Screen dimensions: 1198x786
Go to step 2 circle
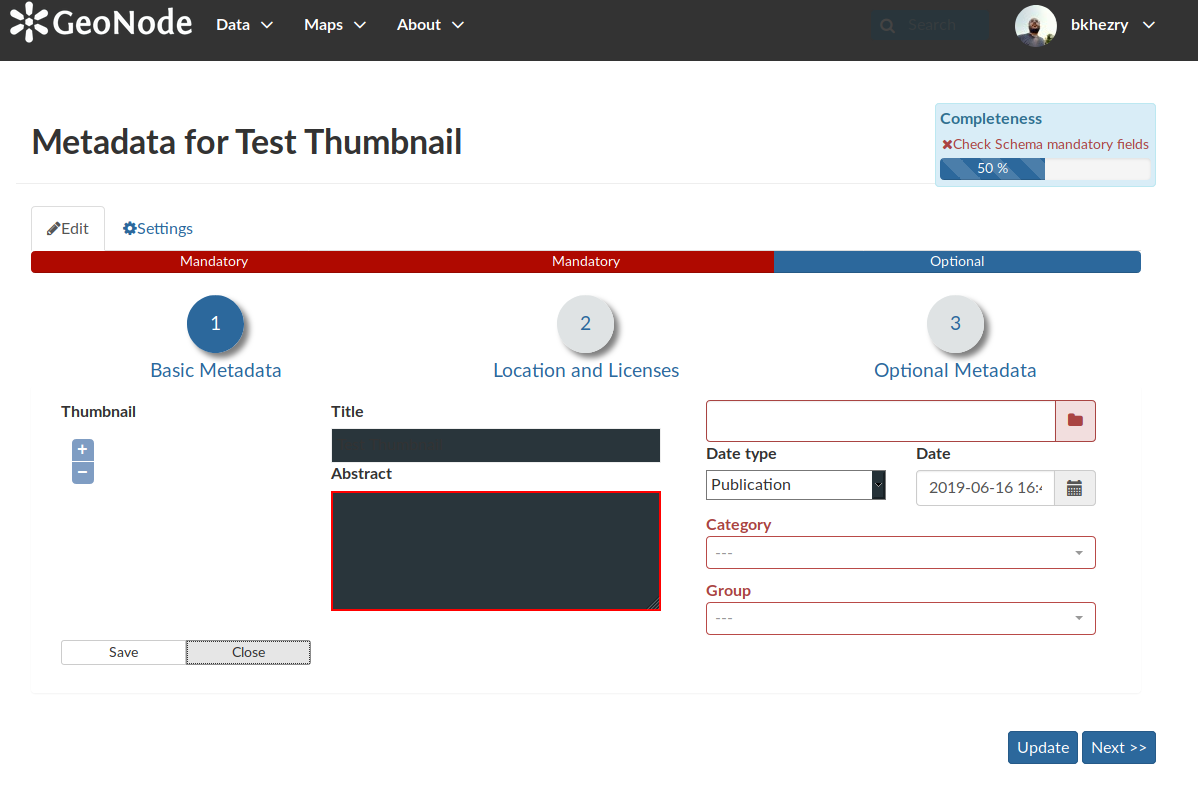pyautogui.click(x=585, y=324)
